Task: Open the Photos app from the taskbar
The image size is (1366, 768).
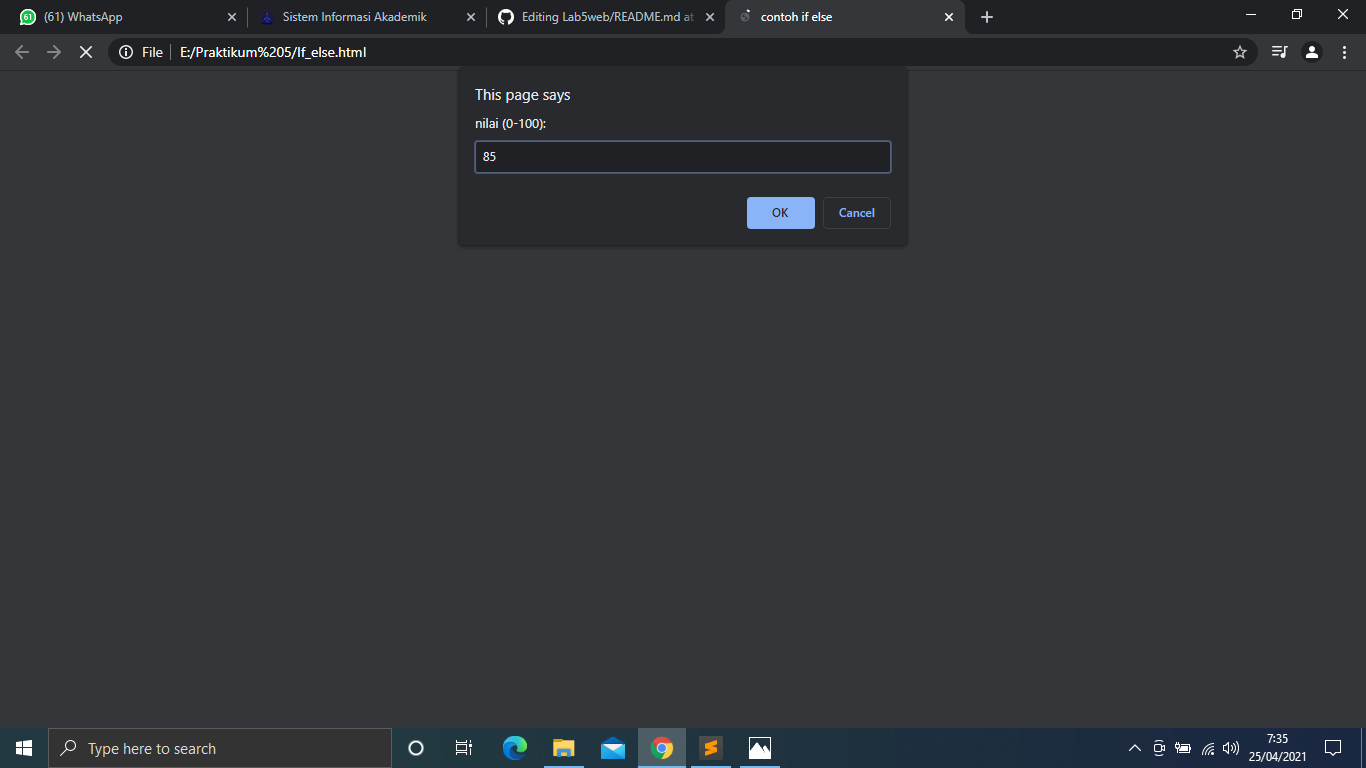Action: [760, 748]
